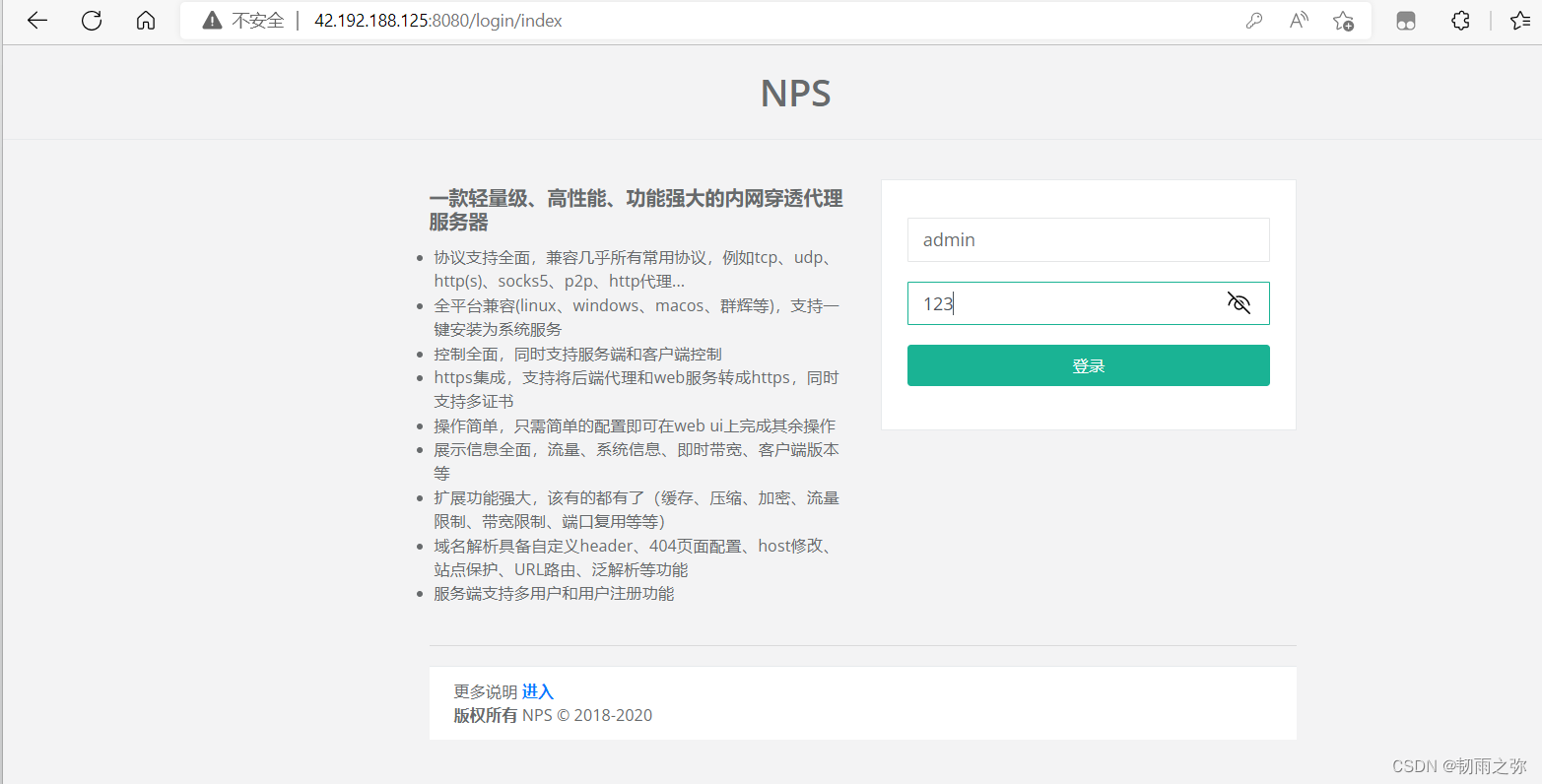The image size is (1542, 784).
Task: Click the bullet 控制全面 服务端和客户端控制
Action: point(577,354)
